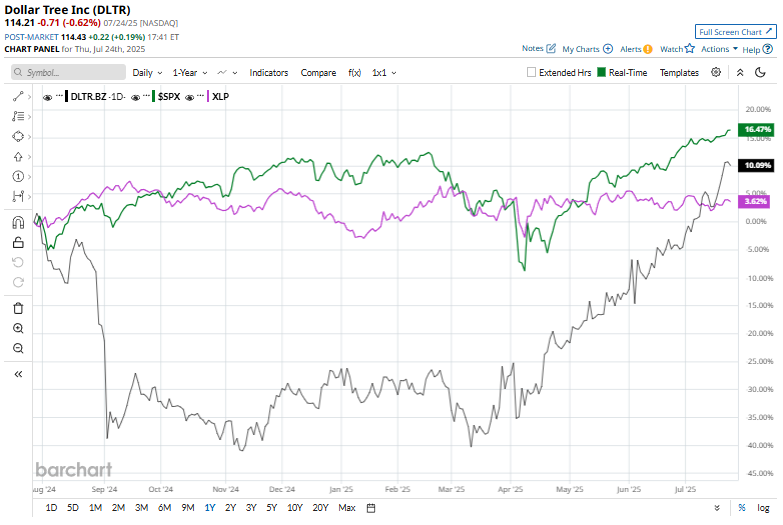Open the 1-Year period dropdown
Viewport: 783px width, 525px height.
(190, 73)
